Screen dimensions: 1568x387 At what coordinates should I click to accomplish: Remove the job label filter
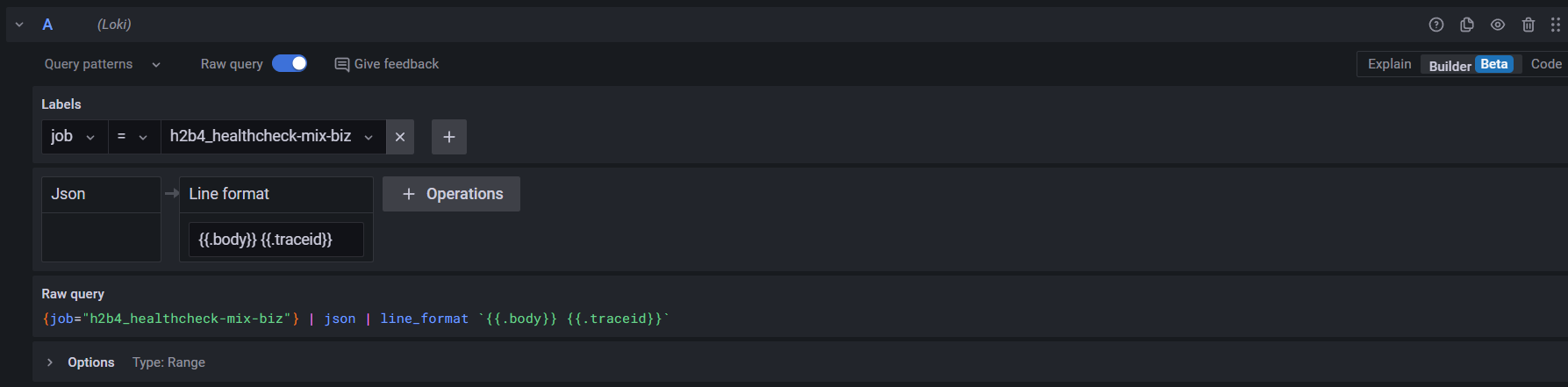pos(400,137)
